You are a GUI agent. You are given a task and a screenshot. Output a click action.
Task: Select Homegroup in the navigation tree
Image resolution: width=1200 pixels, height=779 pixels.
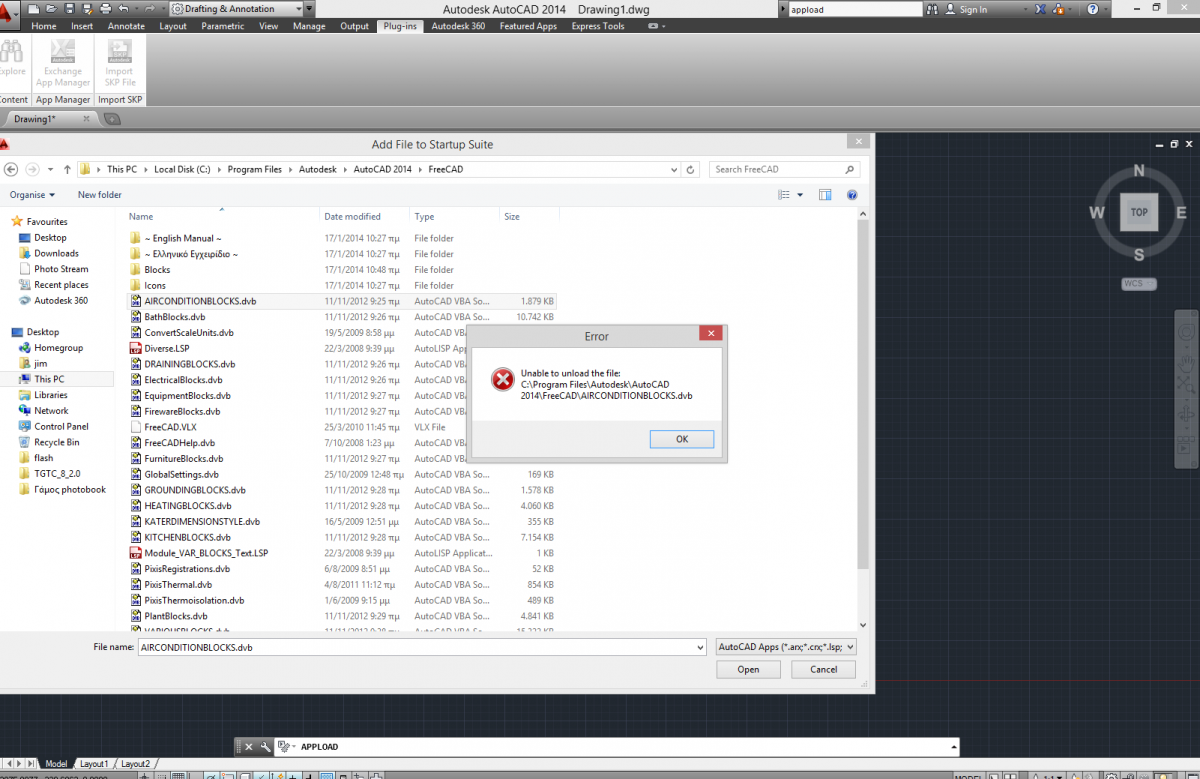point(58,348)
